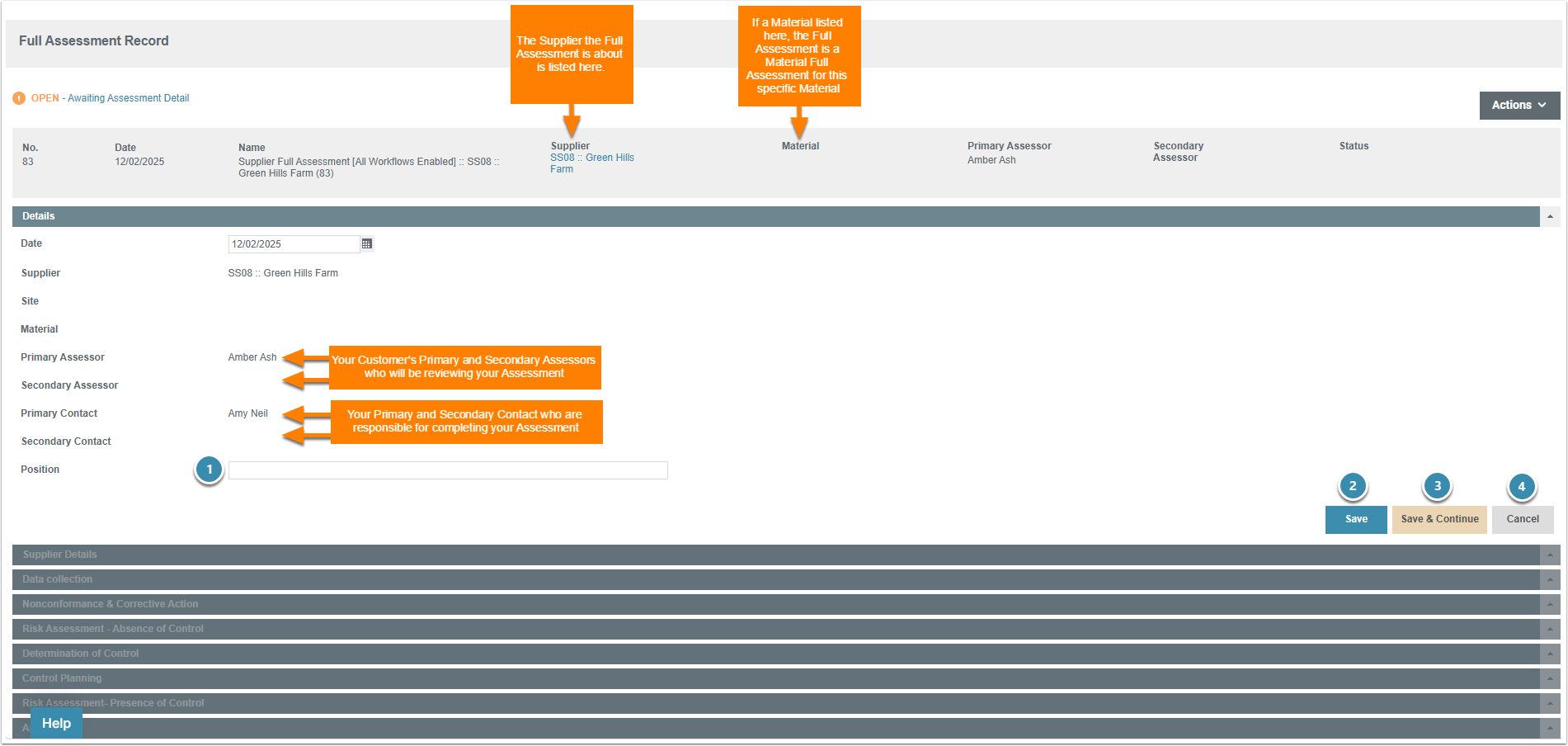
Task: Collapse the Details section arrow
Action: point(1550,216)
